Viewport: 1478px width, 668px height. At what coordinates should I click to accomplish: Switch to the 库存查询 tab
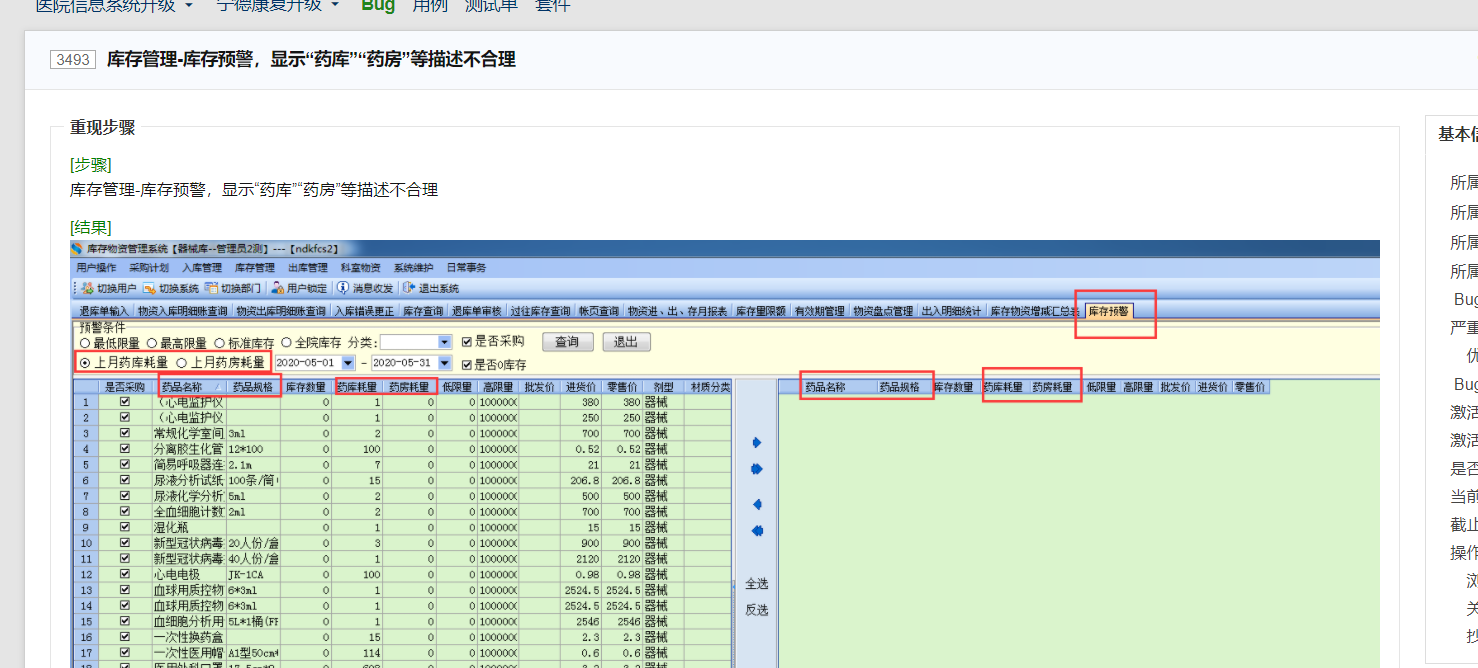click(424, 311)
